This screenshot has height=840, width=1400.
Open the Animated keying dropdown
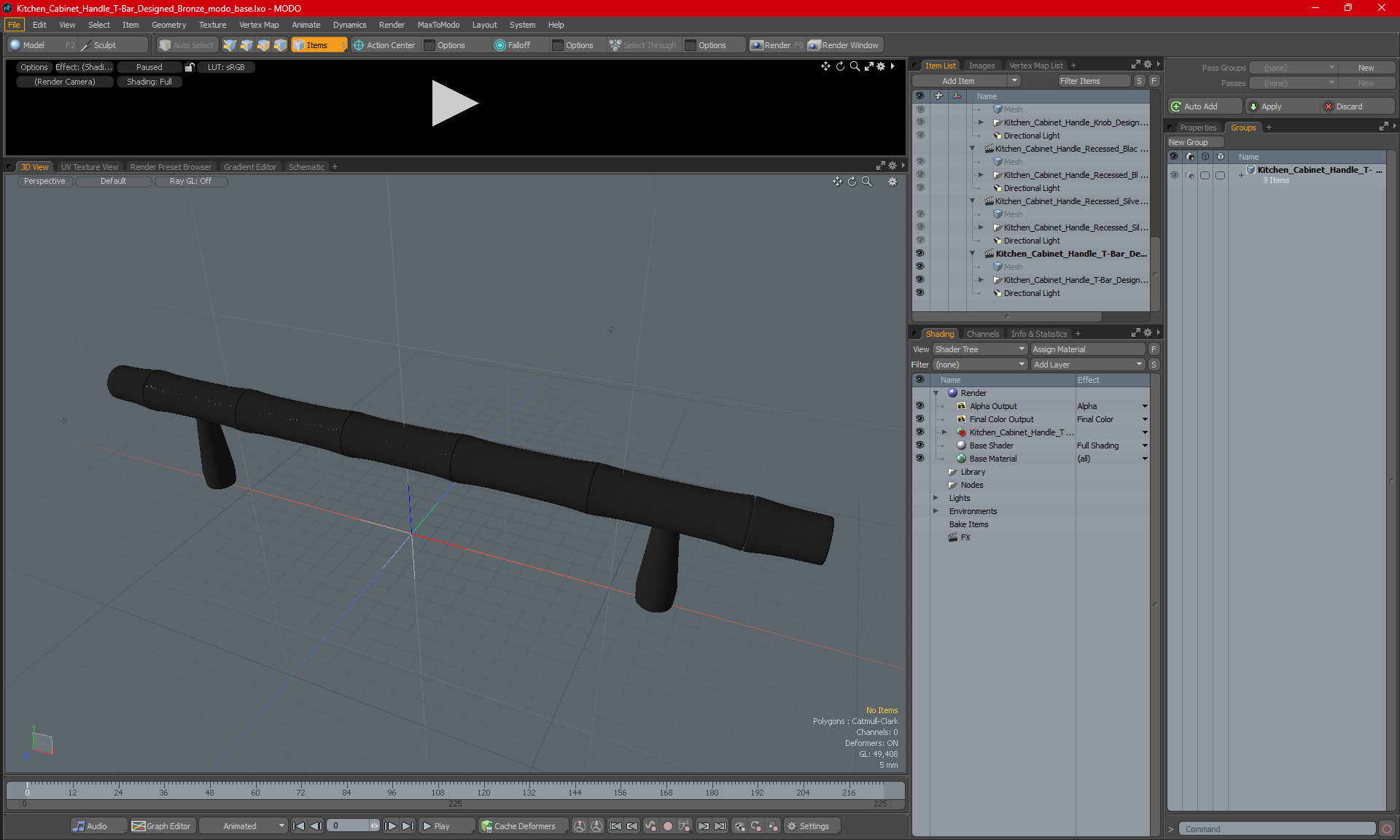244,826
